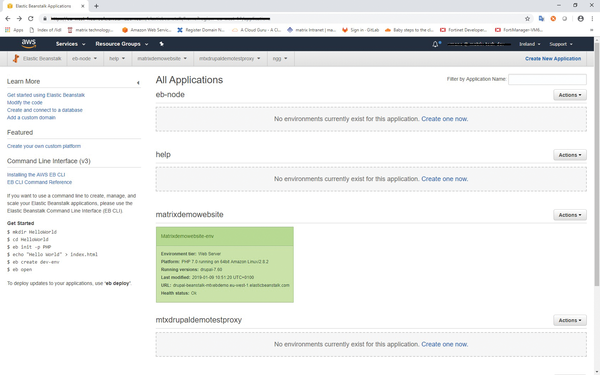The width and height of the screenshot is (600, 375).
Task: Open Add a custom domain link
Action: 31,117
